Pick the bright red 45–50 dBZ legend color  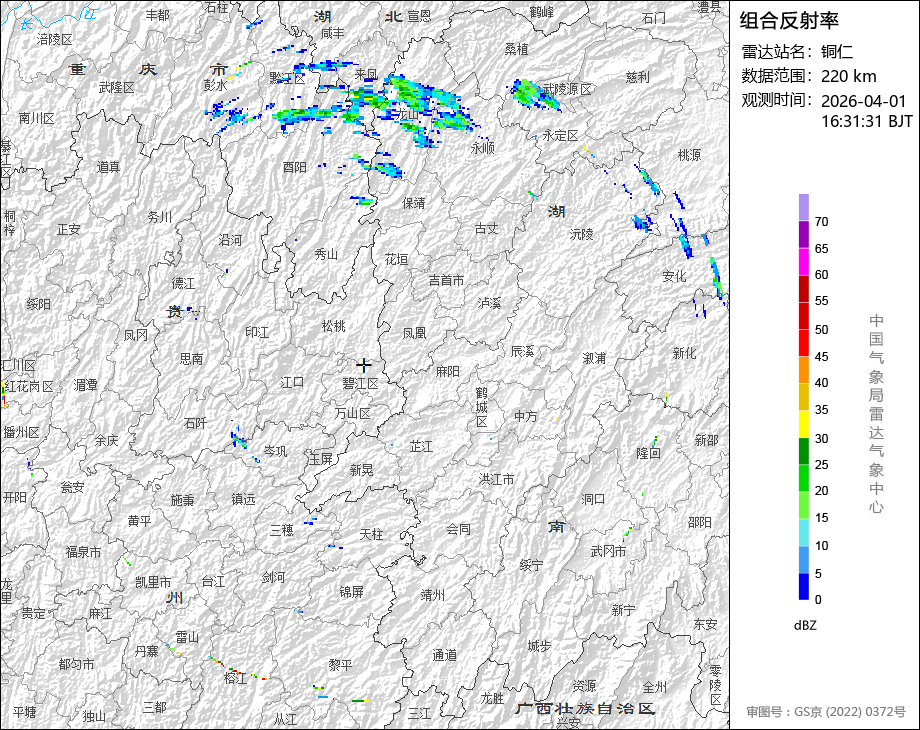coord(803,343)
